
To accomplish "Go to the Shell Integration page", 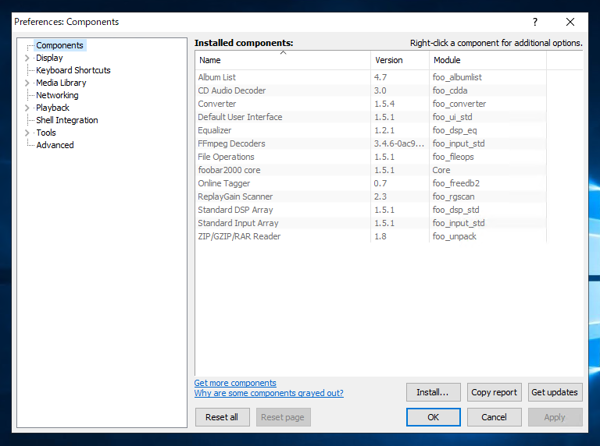I will 67,120.
